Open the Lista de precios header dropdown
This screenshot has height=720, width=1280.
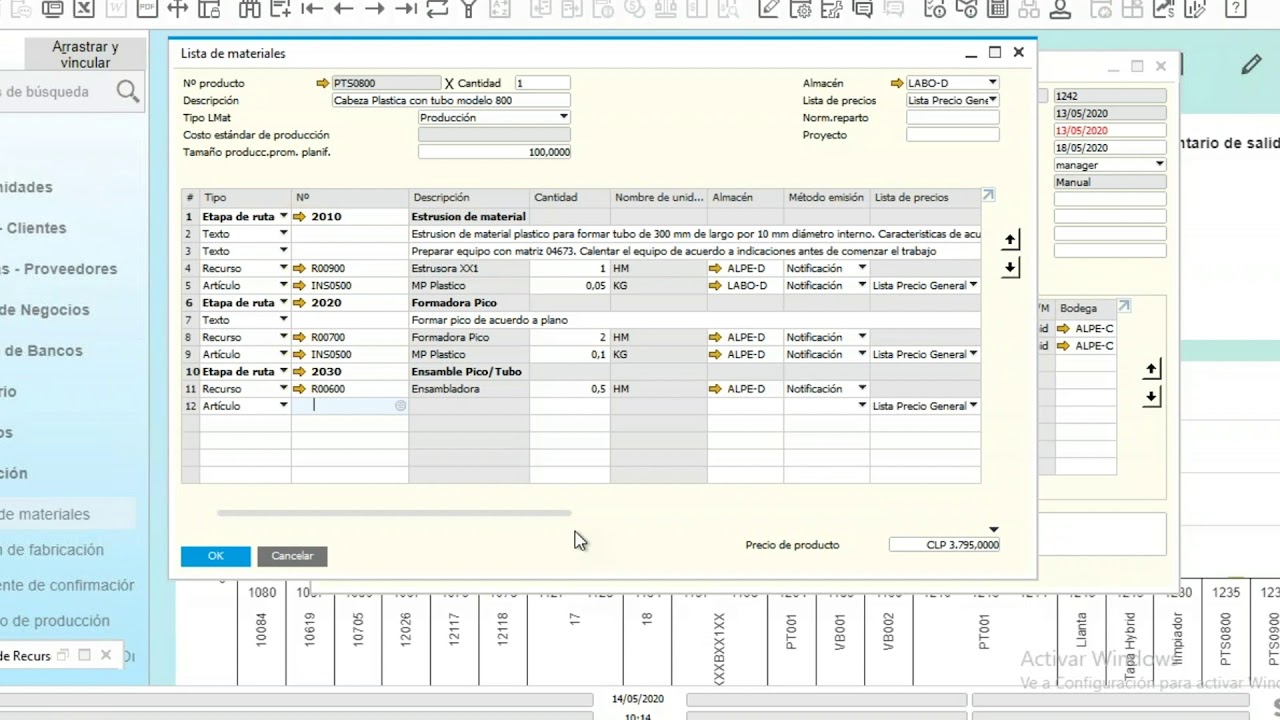[x=992, y=100]
